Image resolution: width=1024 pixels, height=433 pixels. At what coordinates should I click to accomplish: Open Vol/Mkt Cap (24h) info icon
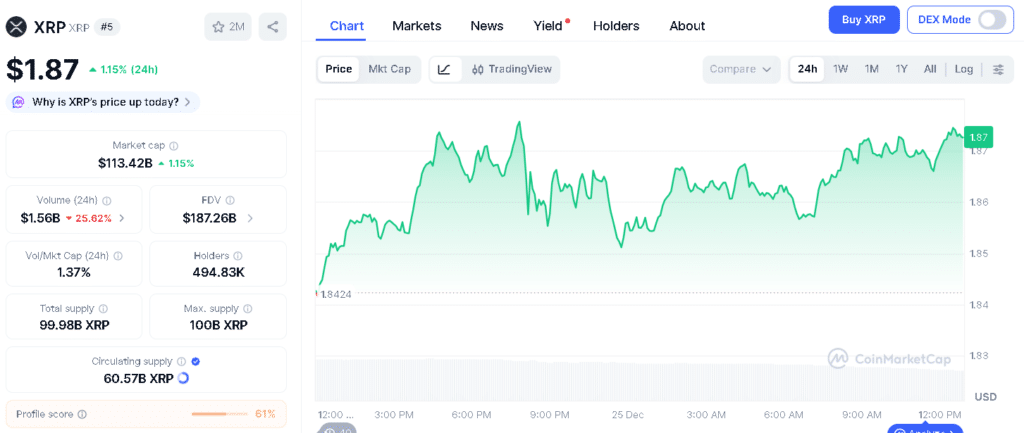[x=118, y=257]
